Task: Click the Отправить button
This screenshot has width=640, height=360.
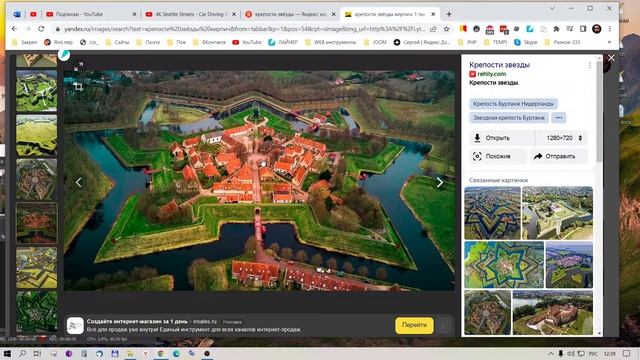Action: coord(558,156)
